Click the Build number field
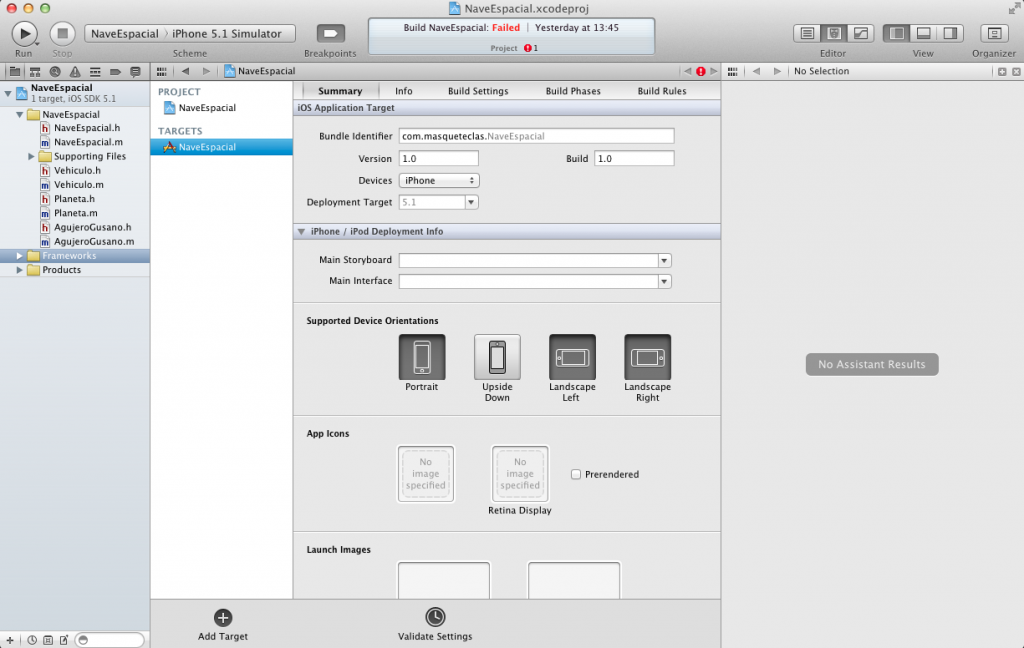 point(634,158)
